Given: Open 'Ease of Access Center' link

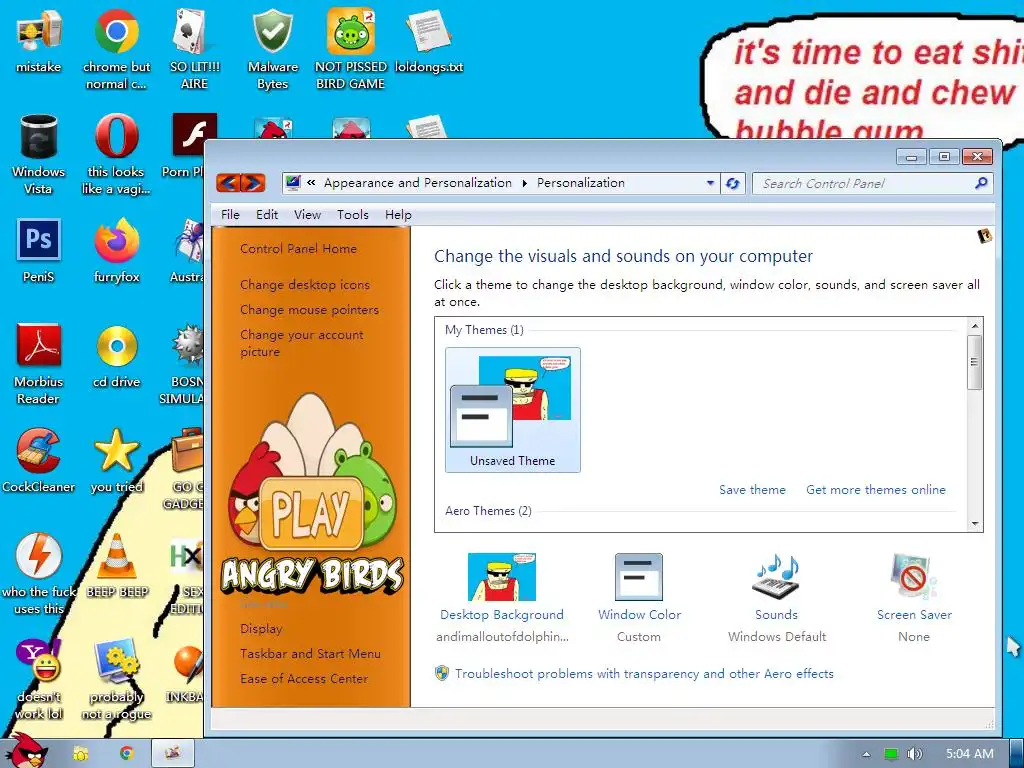Looking at the screenshot, I should pos(304,679).
